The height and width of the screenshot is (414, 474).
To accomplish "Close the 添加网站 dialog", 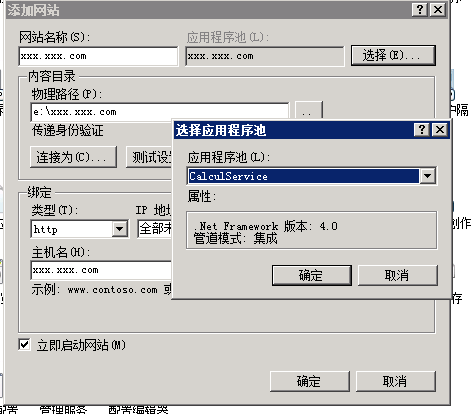I will pyautogui.click(x=438, y=9).
